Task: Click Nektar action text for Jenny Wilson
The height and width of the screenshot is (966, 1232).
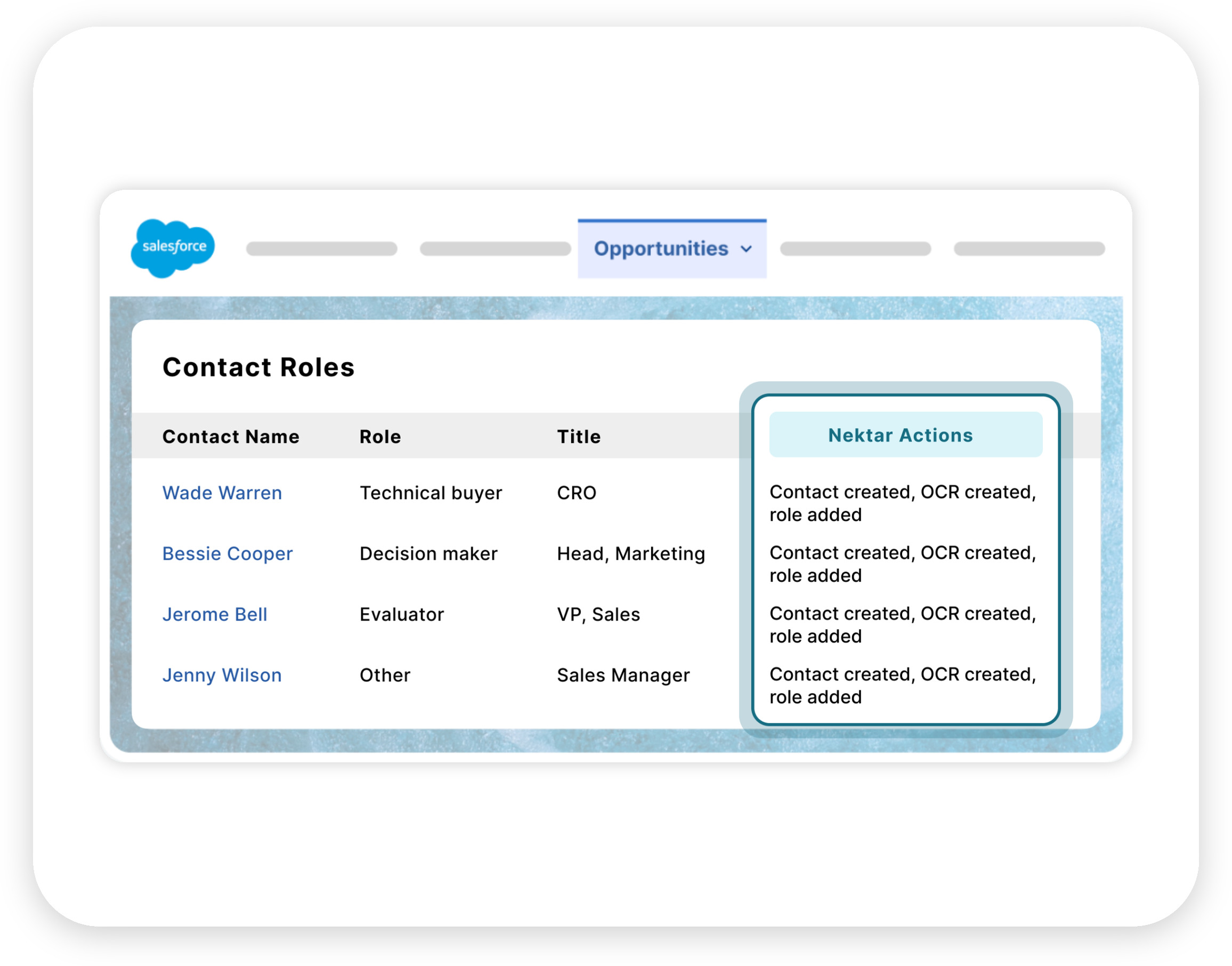Action: [x=902, y=685]
